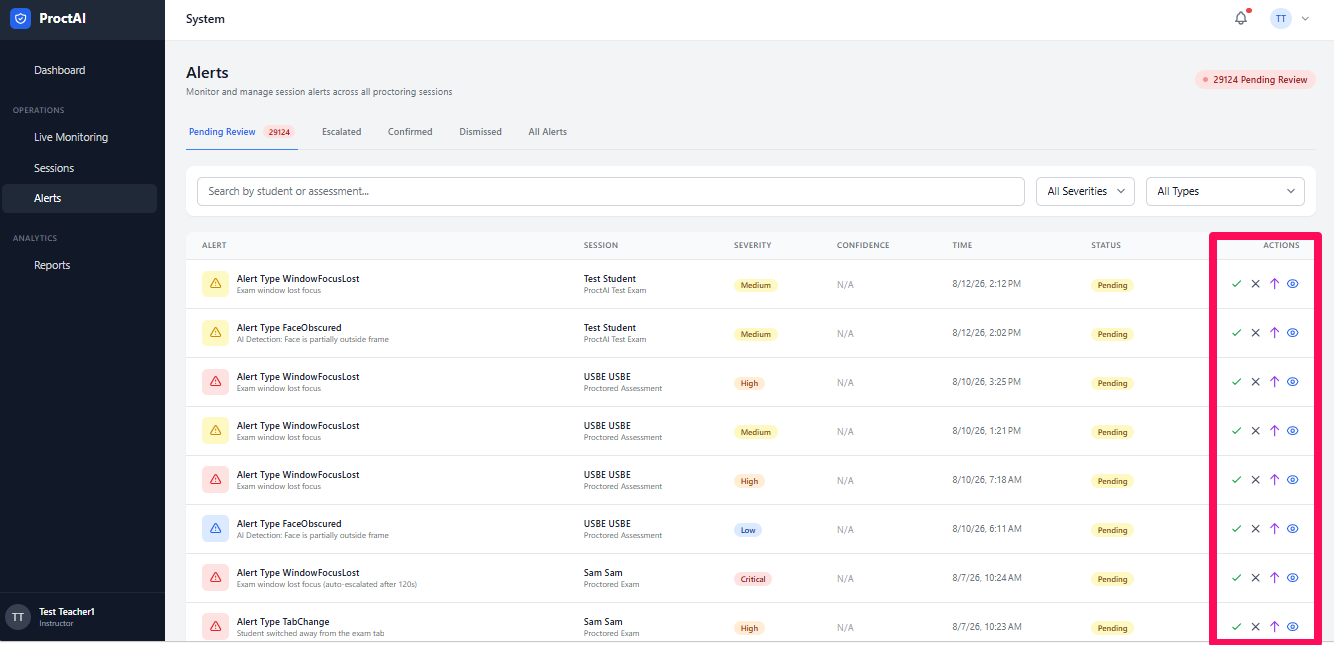
Task: Escalate the 2:02 PM FaceObscured alert
Action: pyautogui.click(x=1274, y=333)
